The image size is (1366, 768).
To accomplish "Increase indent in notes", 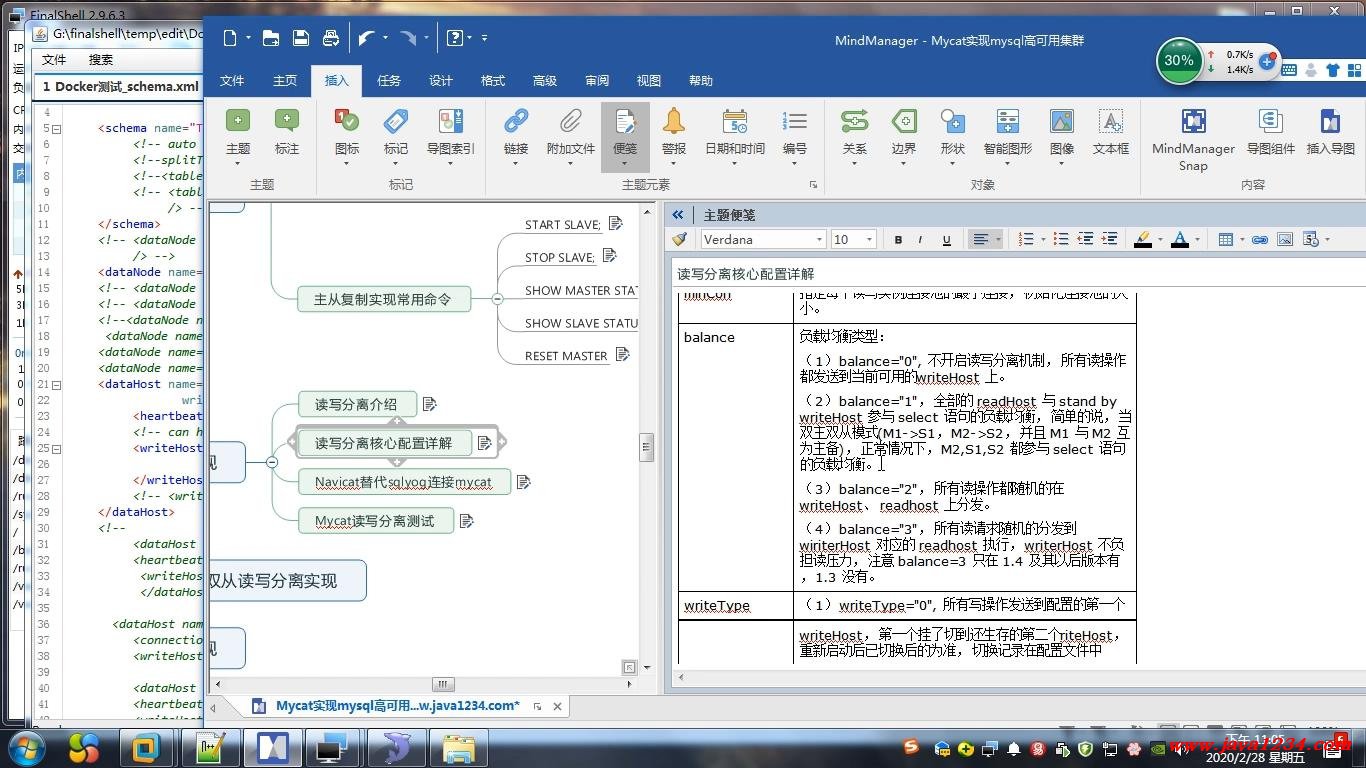I will (1109, 239).
